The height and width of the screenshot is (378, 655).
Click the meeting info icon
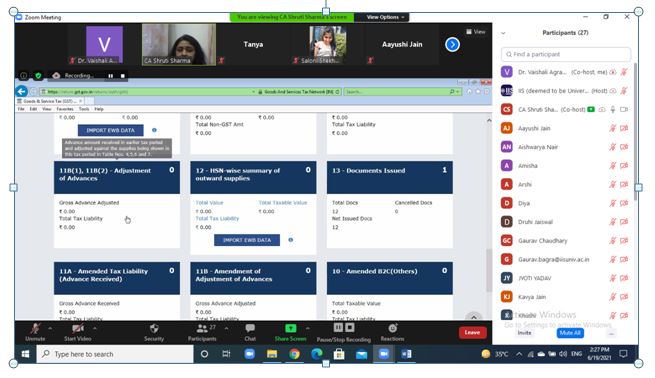tap(24, 76)
